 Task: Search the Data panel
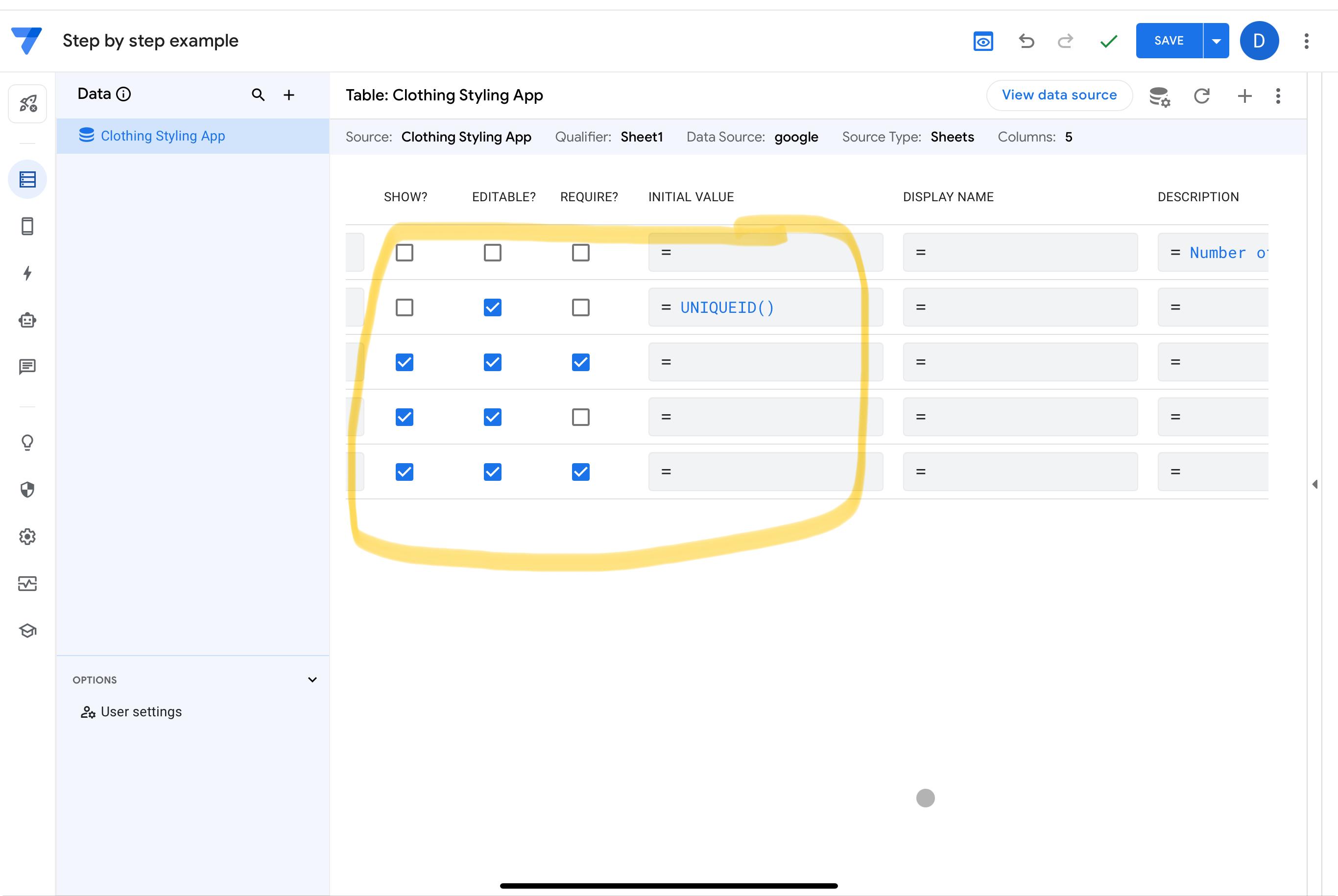click(x=258, y=95)
